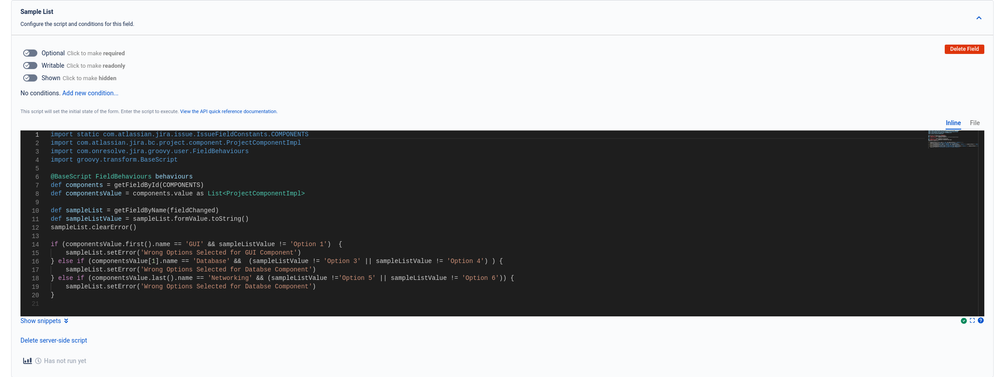Click the import FieldBehaviours line 3
This screenshot has height=377, width=999.
150,152
